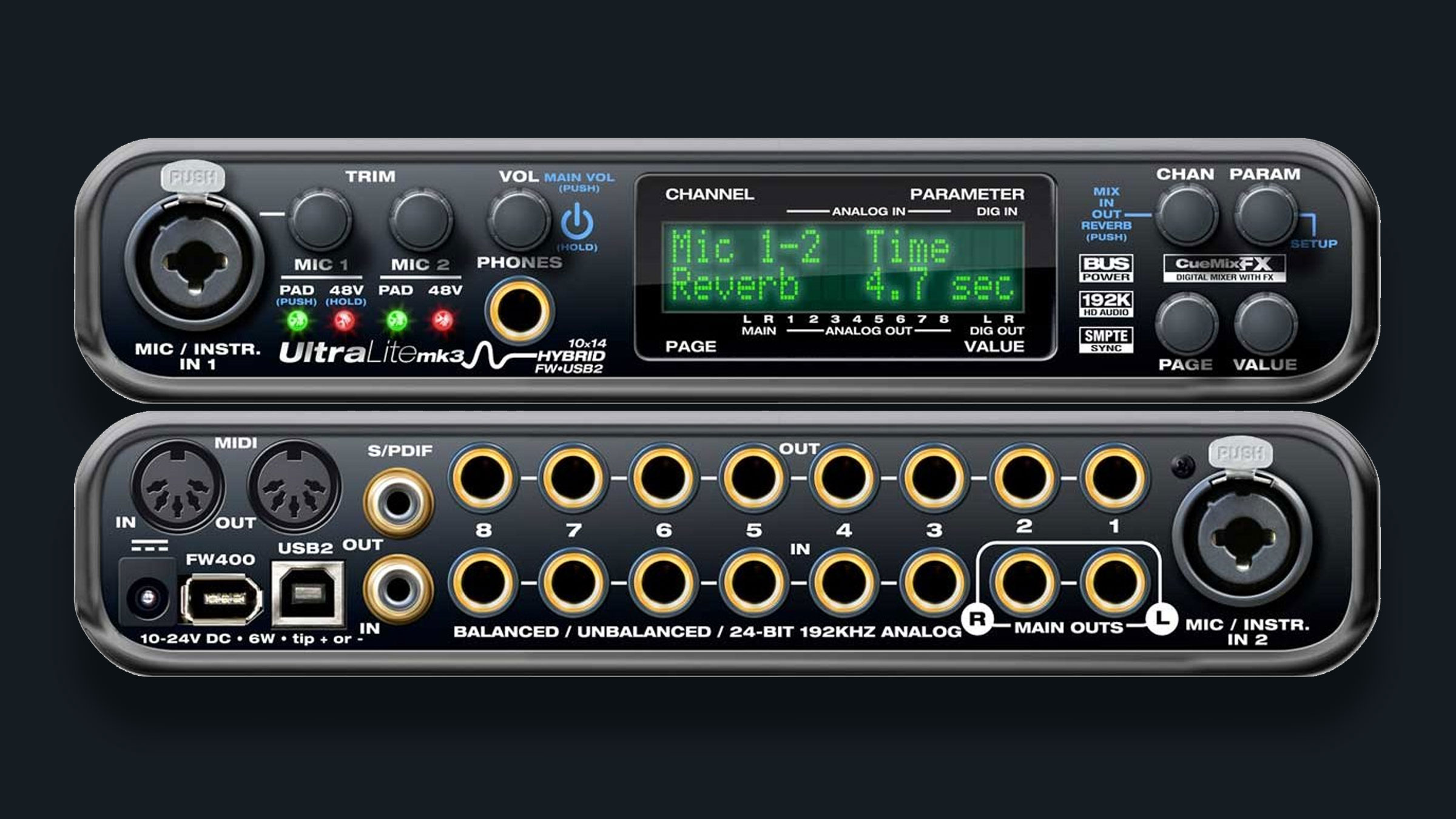Click the VALUE knob
Image resolution: width=1456 pixels, height=819 pixels.
[1266, 325]
